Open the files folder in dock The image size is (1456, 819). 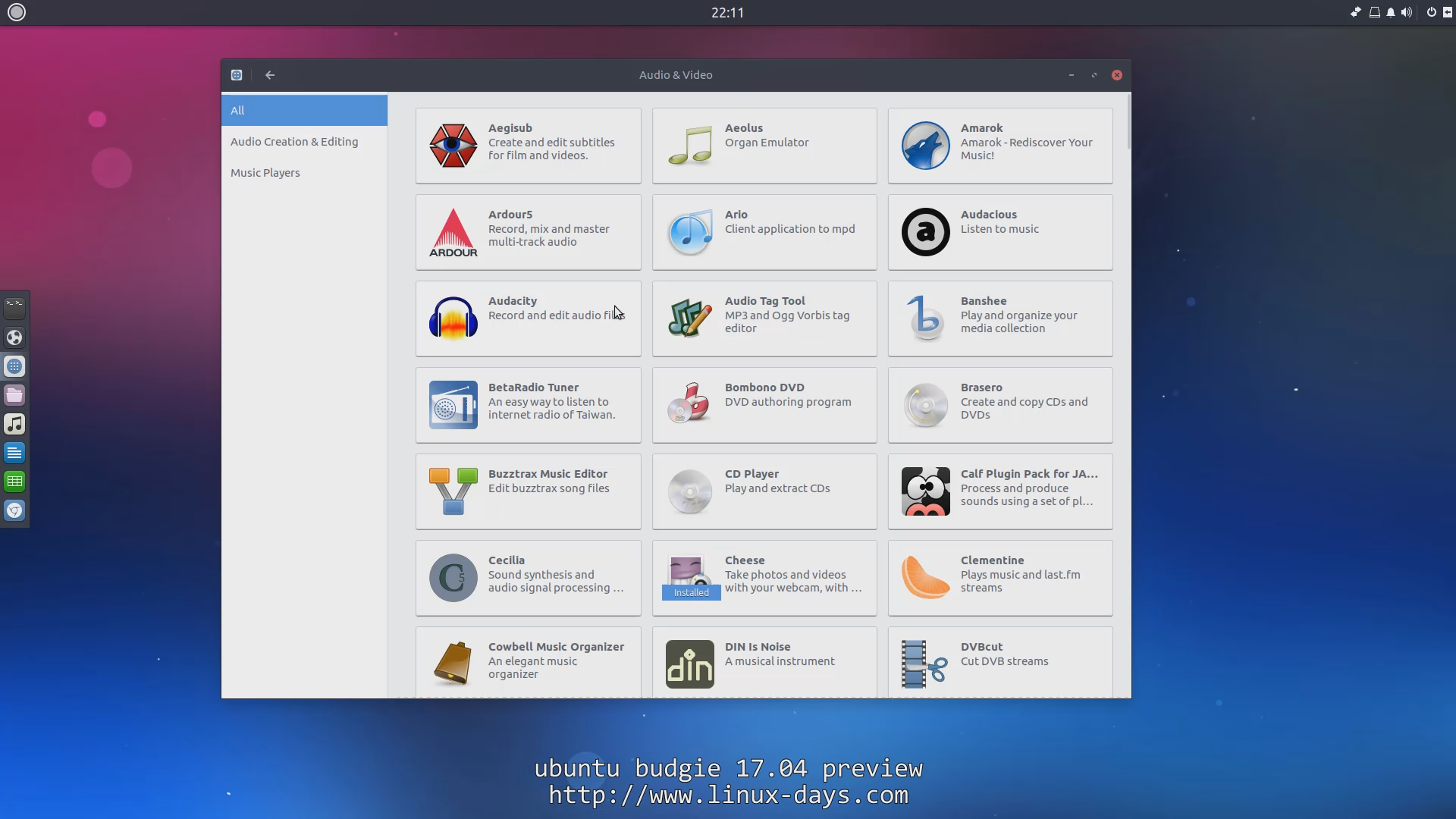coord(14,395)
